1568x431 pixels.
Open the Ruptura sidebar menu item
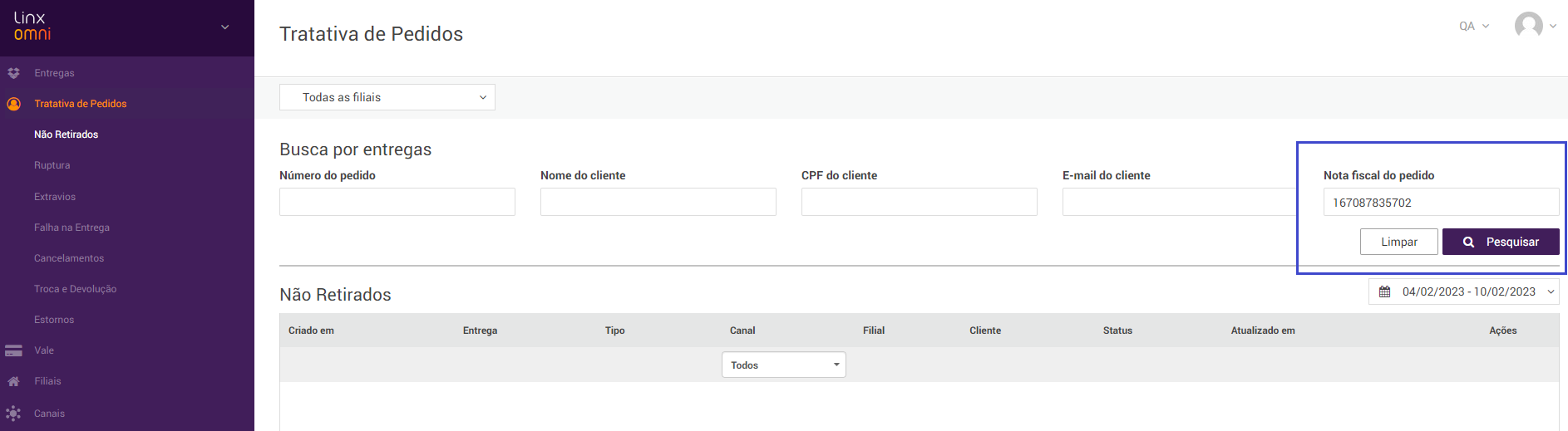click(x=52, y=165)
